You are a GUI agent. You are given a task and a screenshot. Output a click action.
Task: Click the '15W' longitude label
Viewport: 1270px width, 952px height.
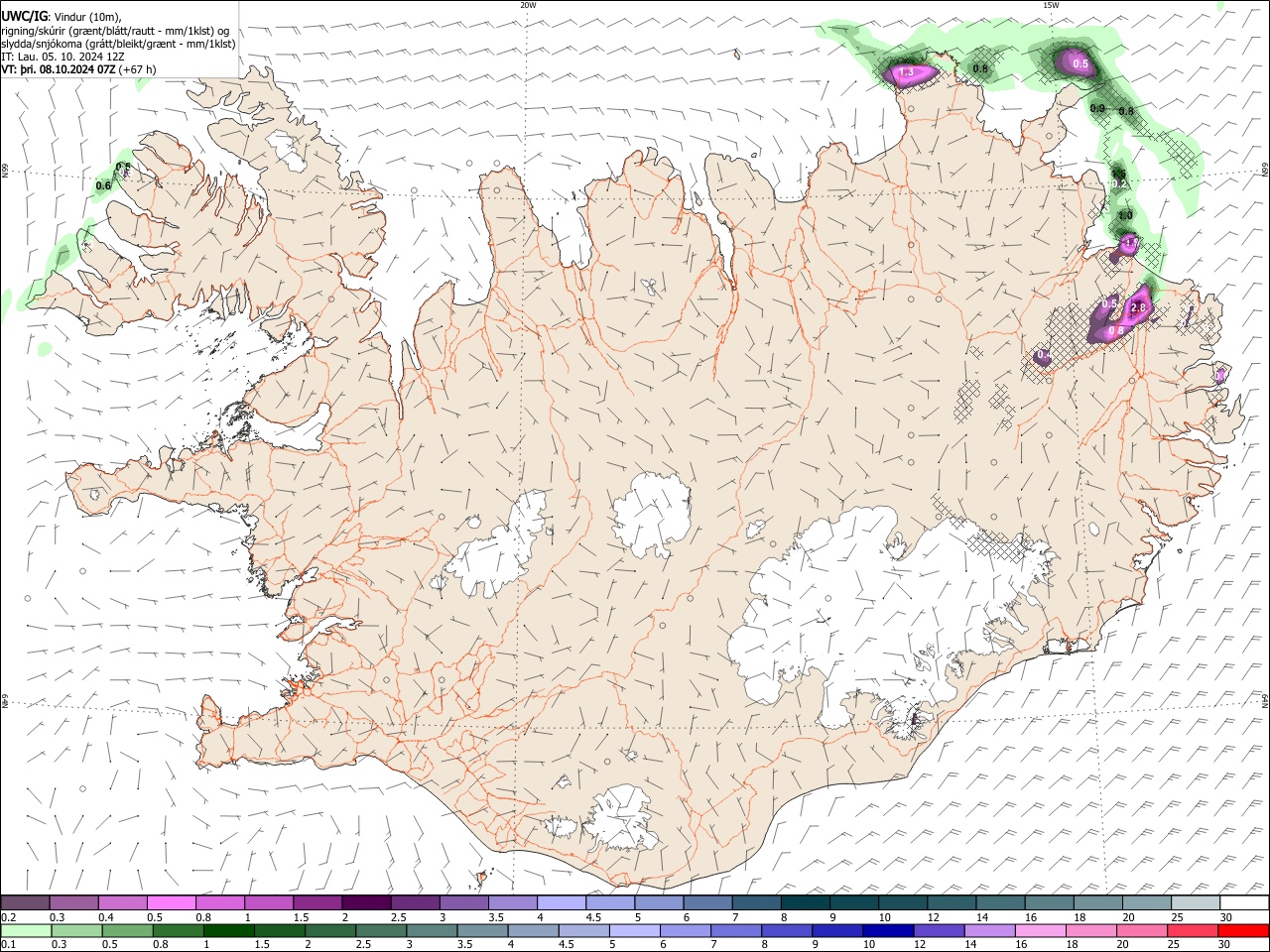click(x=1051, y=5)
